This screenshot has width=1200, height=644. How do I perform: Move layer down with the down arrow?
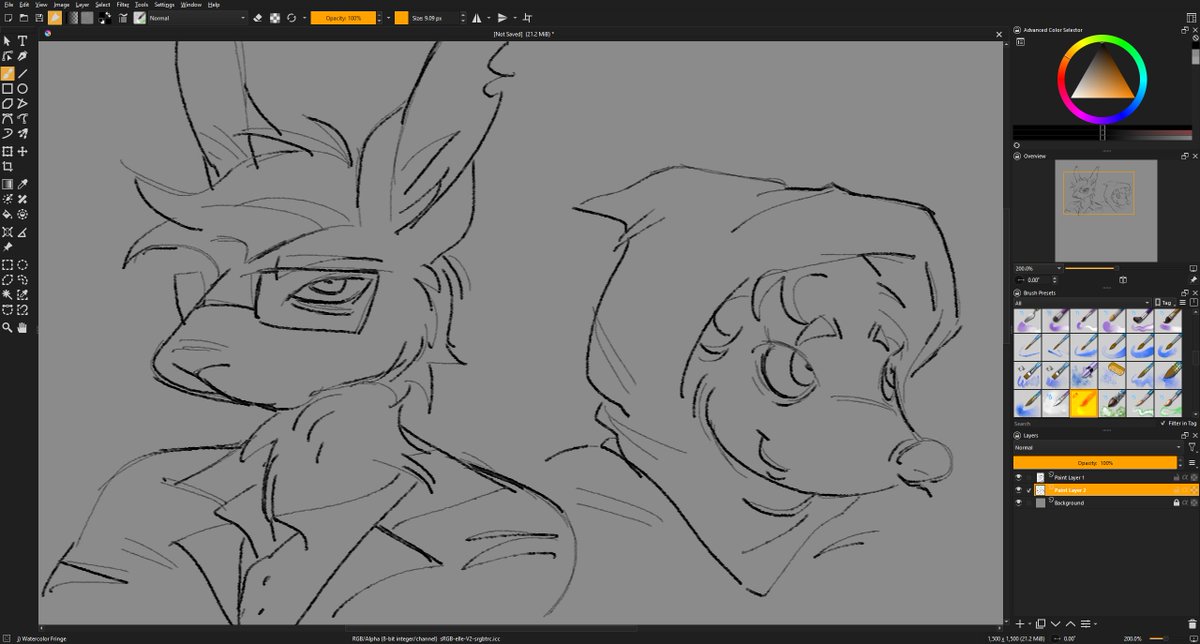(1054, 624)
